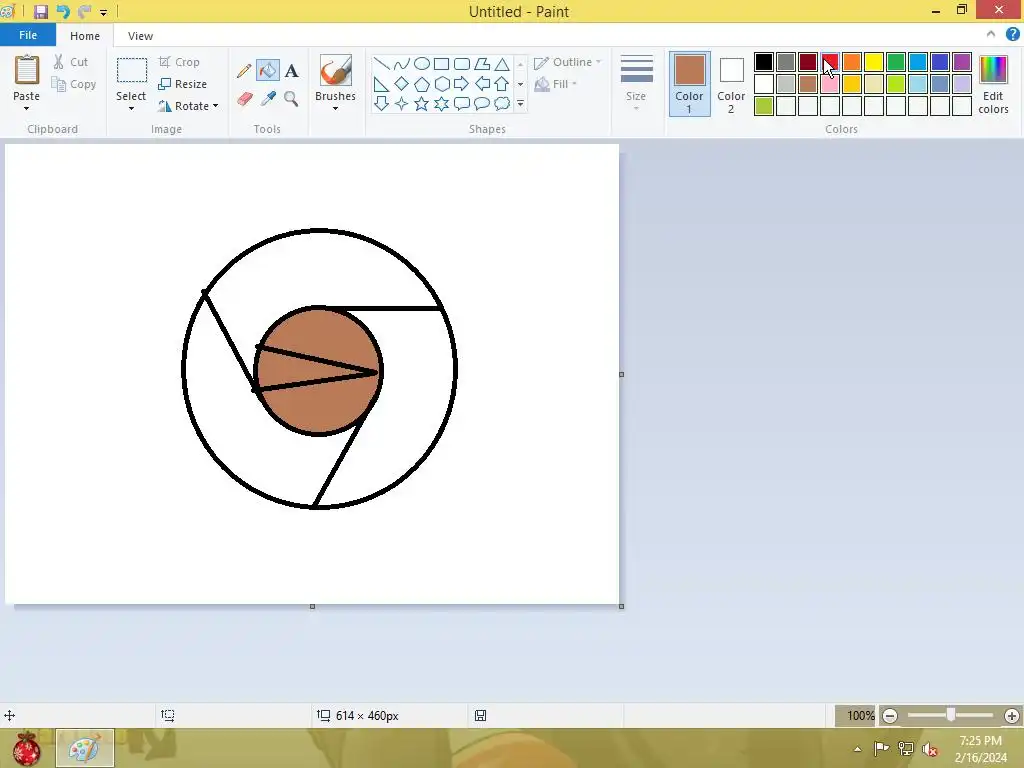Open the Brushes dropdown arrow
1024x768 pixels.
click(336, 108)
